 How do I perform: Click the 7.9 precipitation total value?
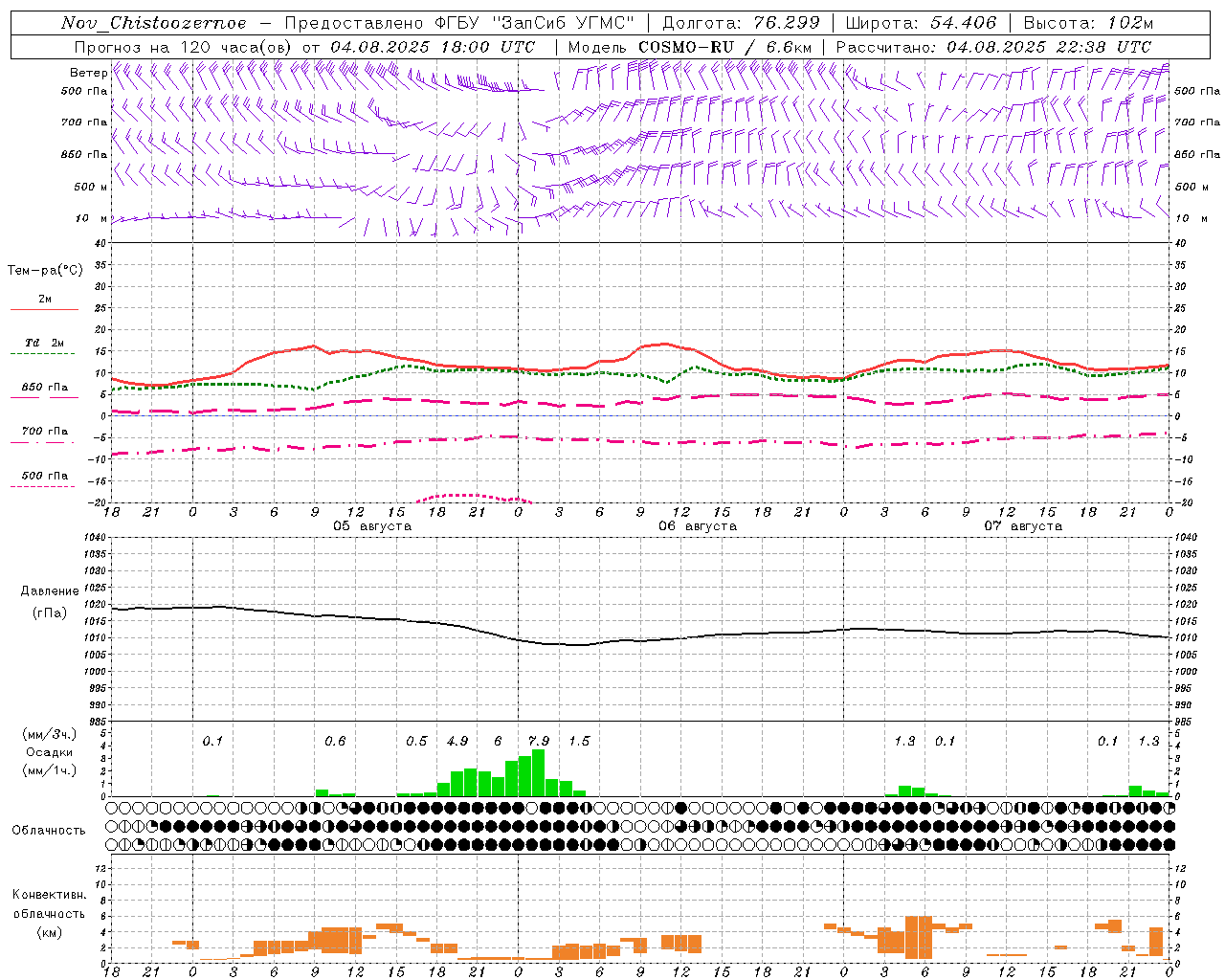click(539, 742)
